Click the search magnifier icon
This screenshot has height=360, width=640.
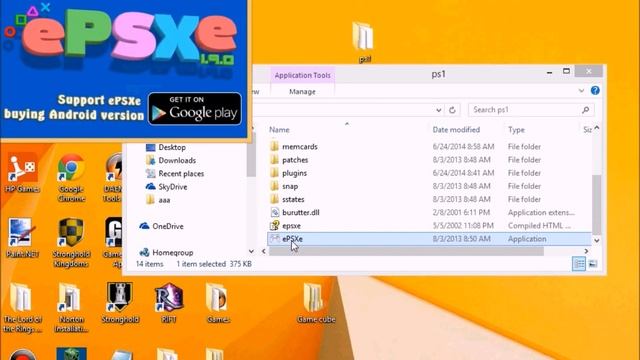tap(586, 110)
